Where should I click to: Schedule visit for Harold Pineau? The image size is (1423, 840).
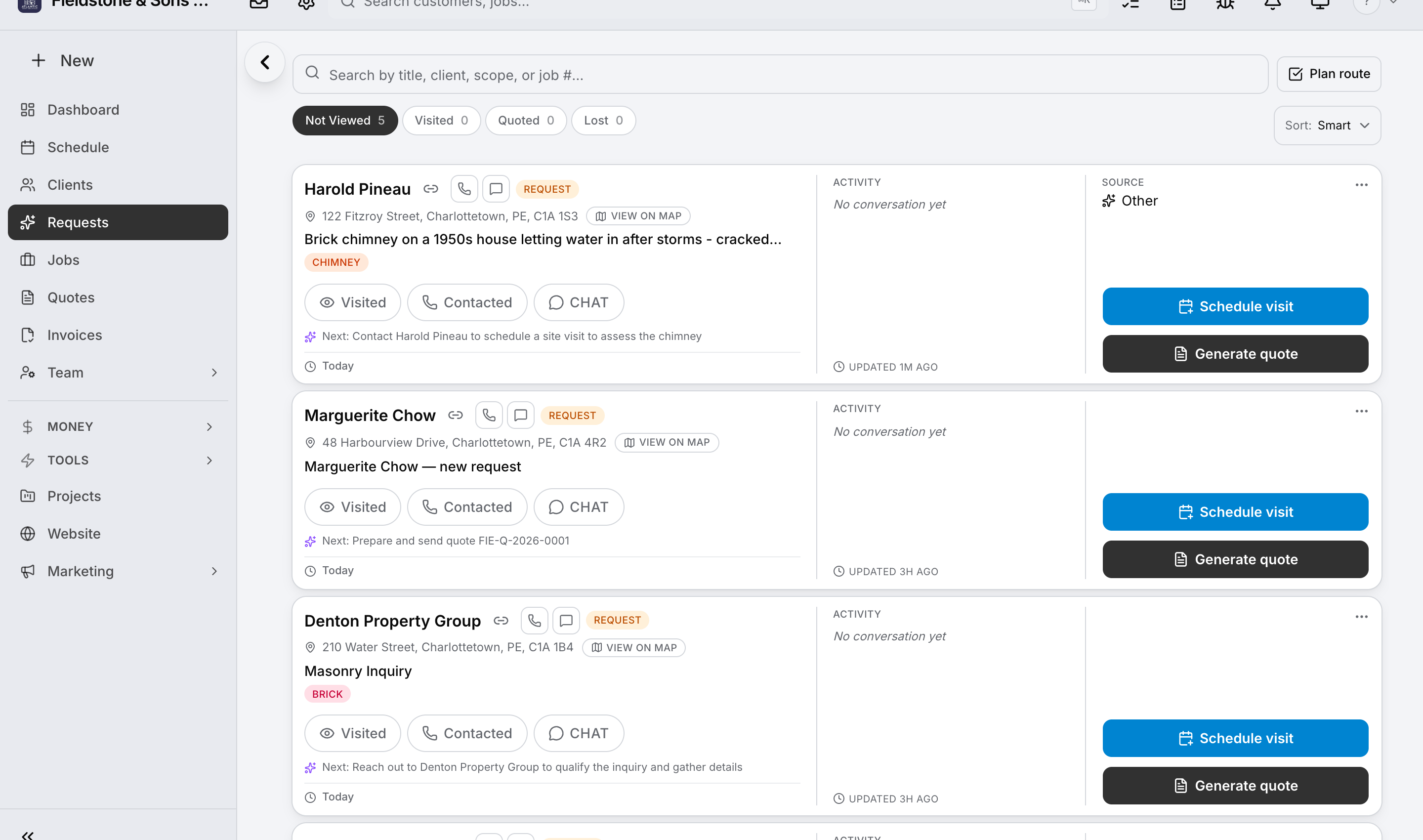(x=1235, y=306)
